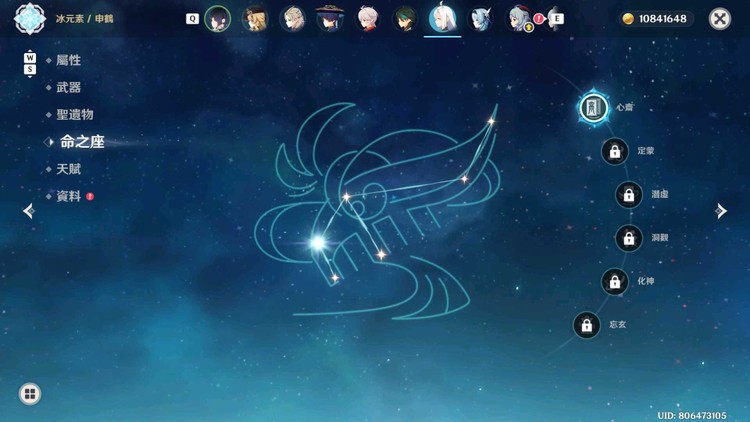750x422 pixels.
Task: Open the 天賦 talents tab
Action: pyautogui.click(x=68, y=169)
